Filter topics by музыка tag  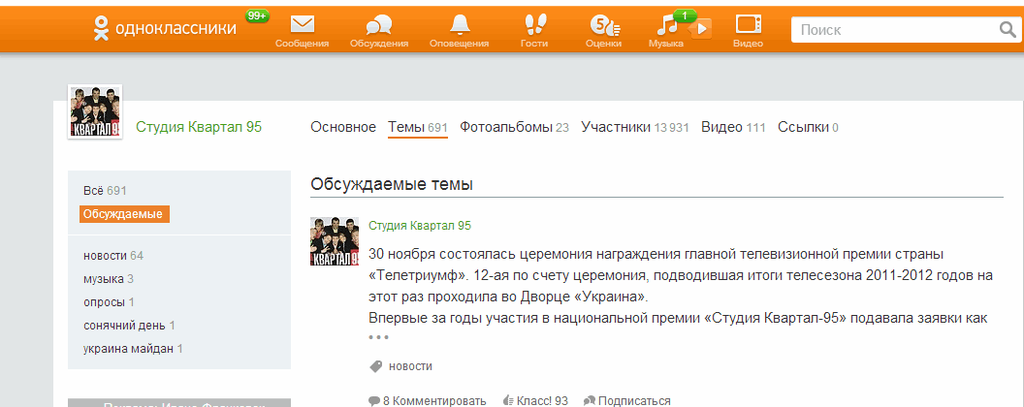tap(108, 279)
